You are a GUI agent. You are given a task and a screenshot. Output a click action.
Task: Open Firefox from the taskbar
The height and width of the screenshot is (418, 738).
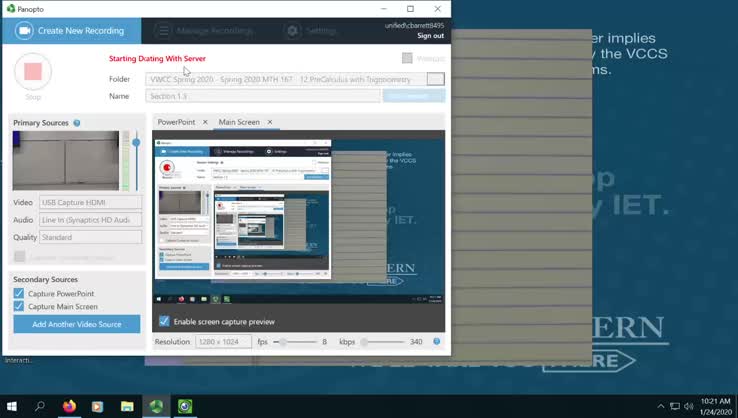click(x=69, y=406)
